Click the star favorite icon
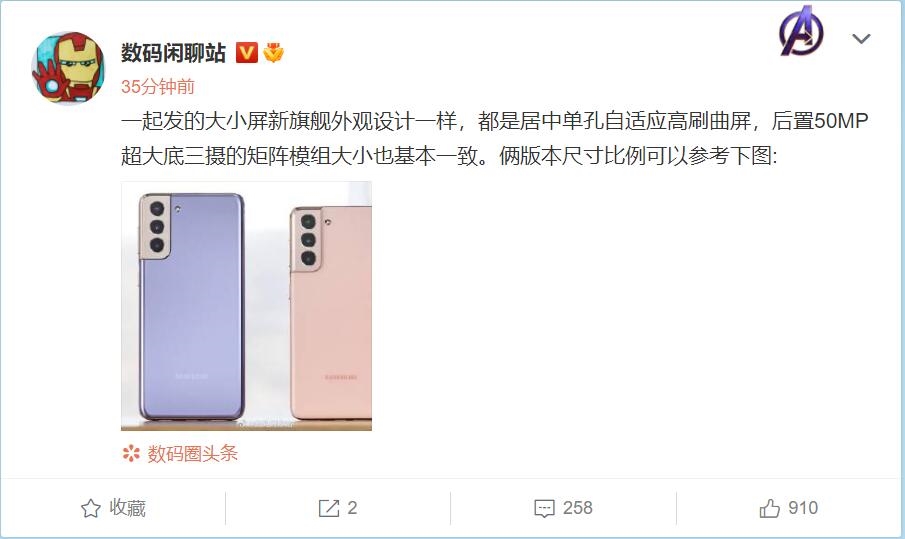905x539 pixels. click(x=91, y=508)
